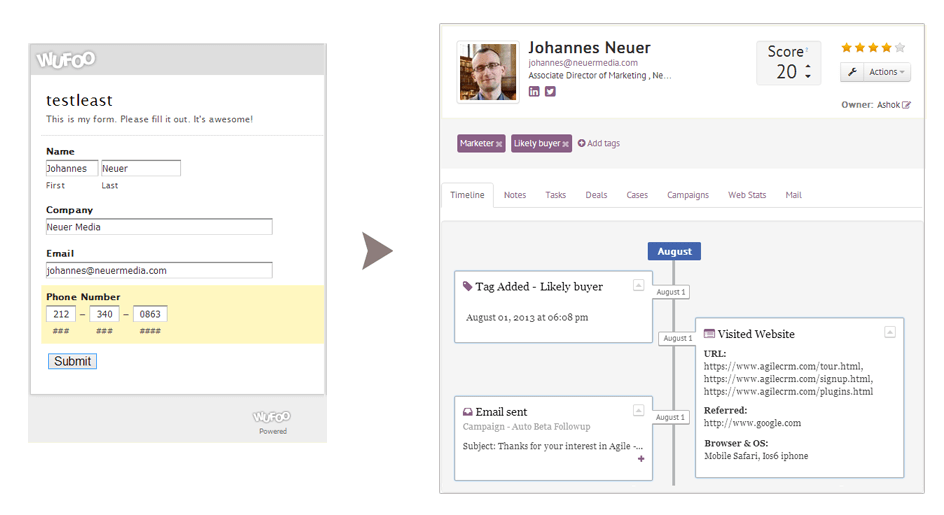Set rating to the second star
The image size is (944, 515).
[x=860, y=48]
